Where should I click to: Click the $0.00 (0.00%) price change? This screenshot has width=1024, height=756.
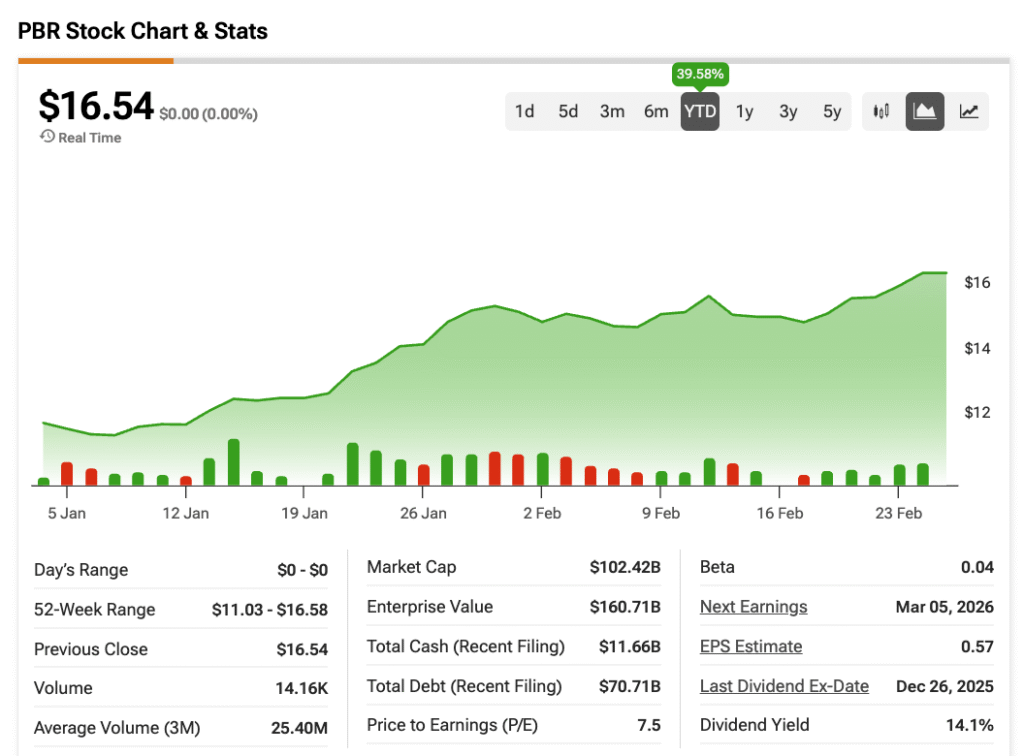208,114
